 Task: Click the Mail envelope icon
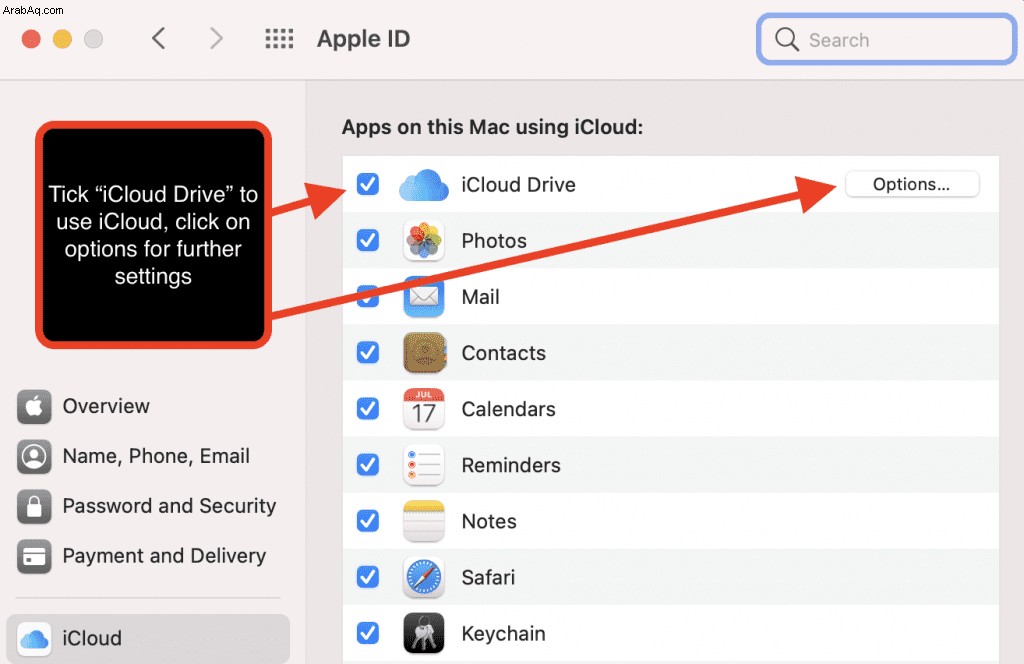coord(424,296)
